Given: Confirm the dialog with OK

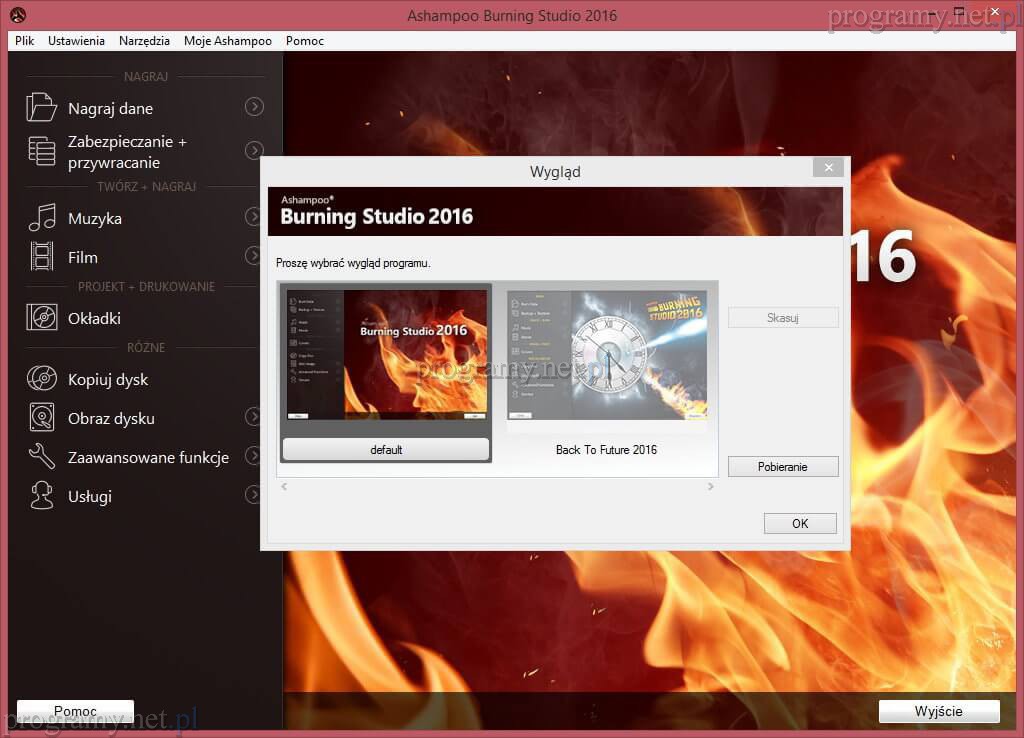Looking at the screenshot, I should (799, 524).
